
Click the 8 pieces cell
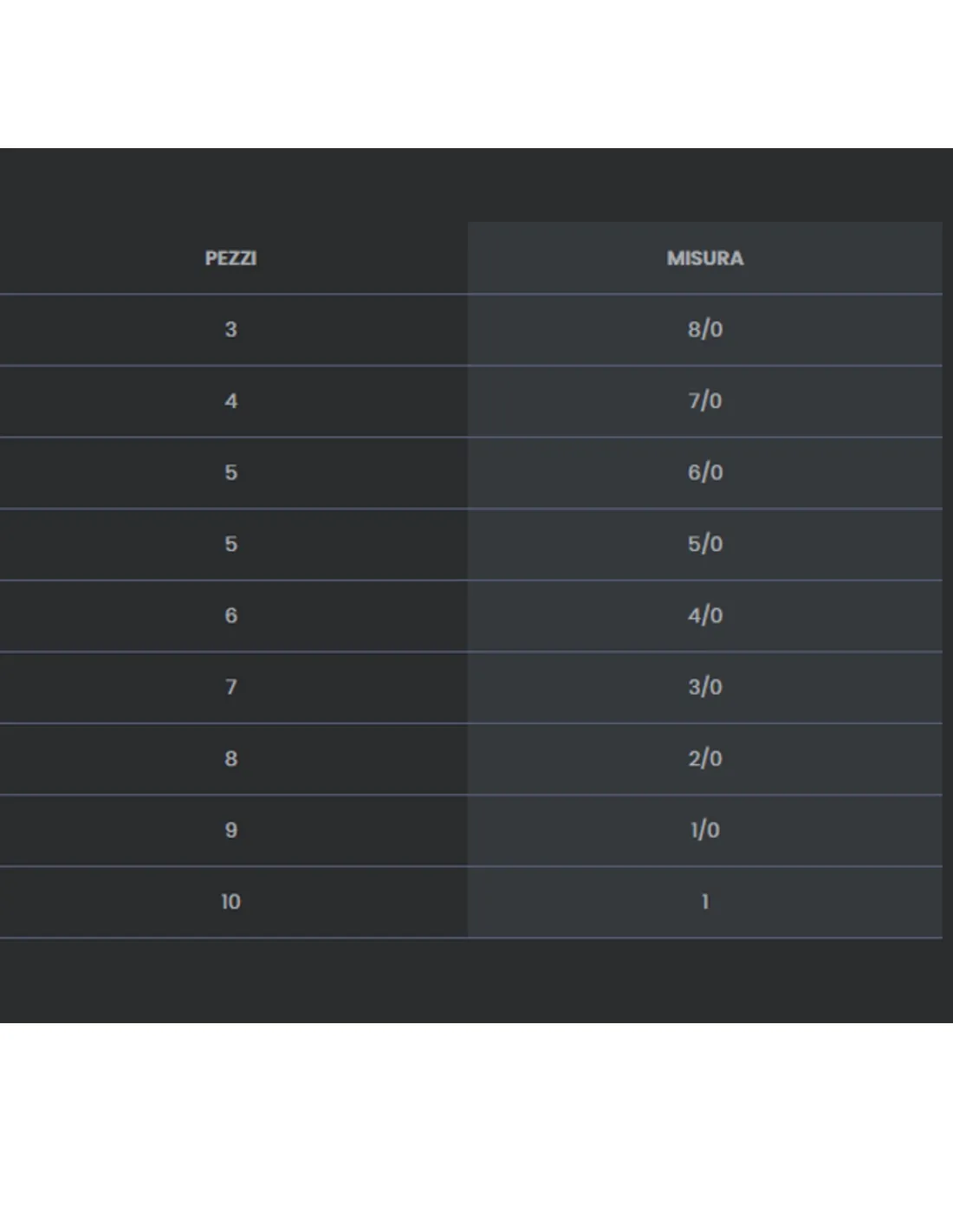pos(230,758)
